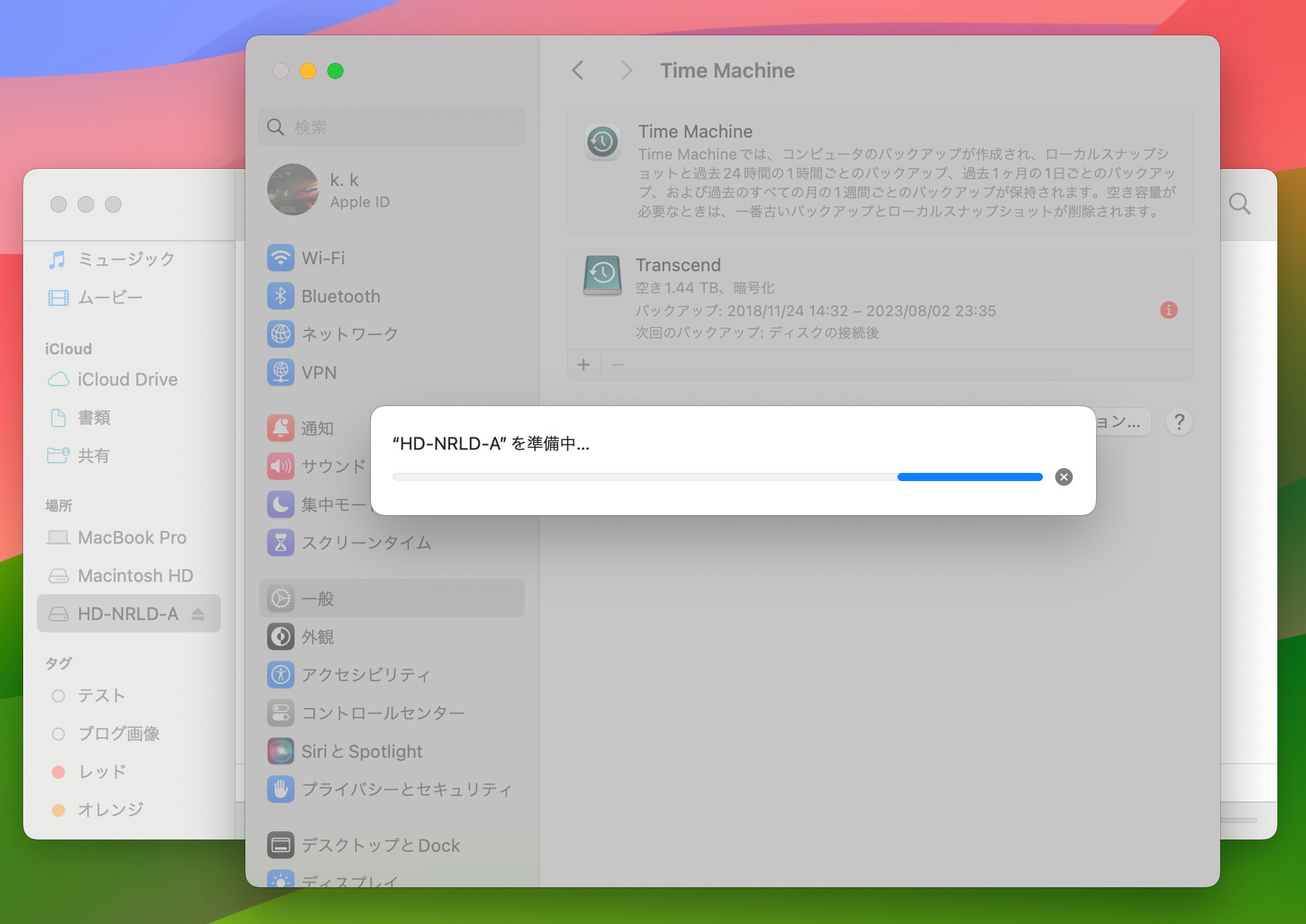
Task: Select the テスト tag in Finder
Action: click(x=129, y=695)
